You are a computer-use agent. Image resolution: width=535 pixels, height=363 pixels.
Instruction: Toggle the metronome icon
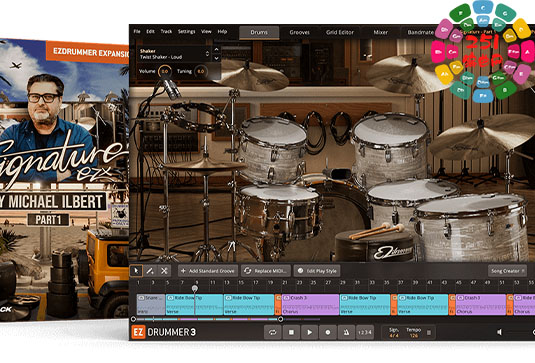point(346,332)
